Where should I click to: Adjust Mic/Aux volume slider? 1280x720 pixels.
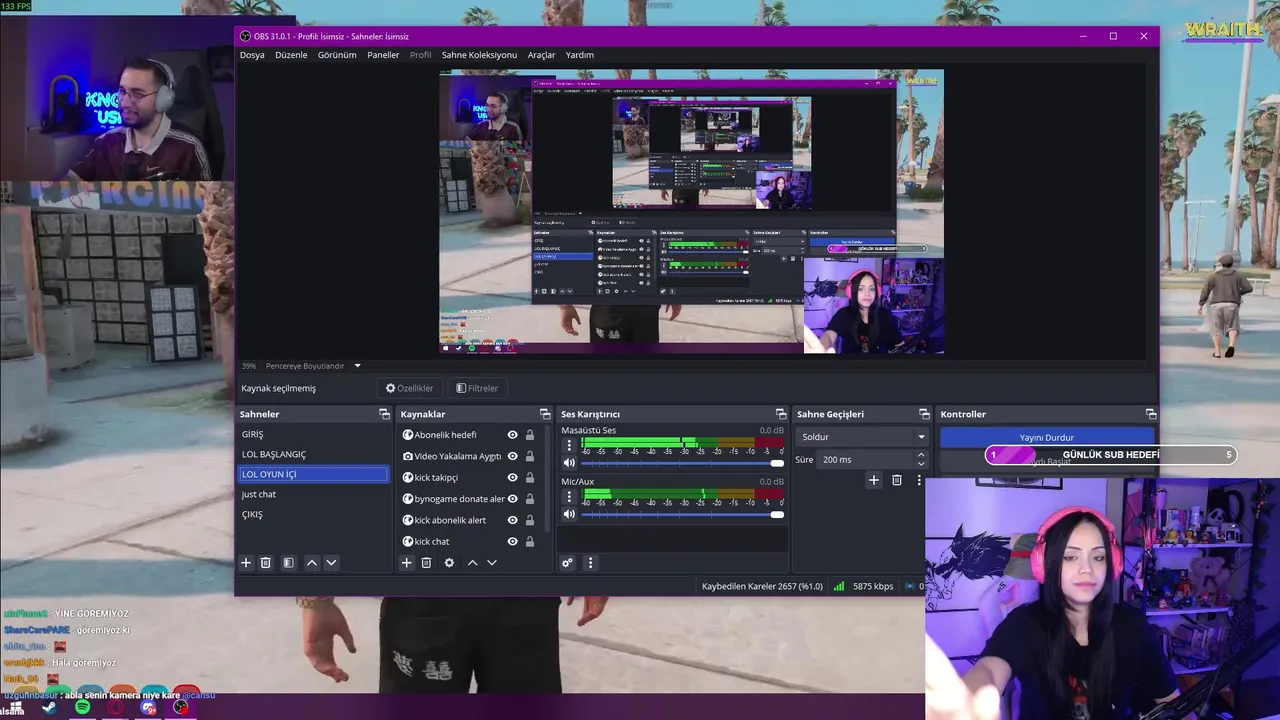coord(682,514)
